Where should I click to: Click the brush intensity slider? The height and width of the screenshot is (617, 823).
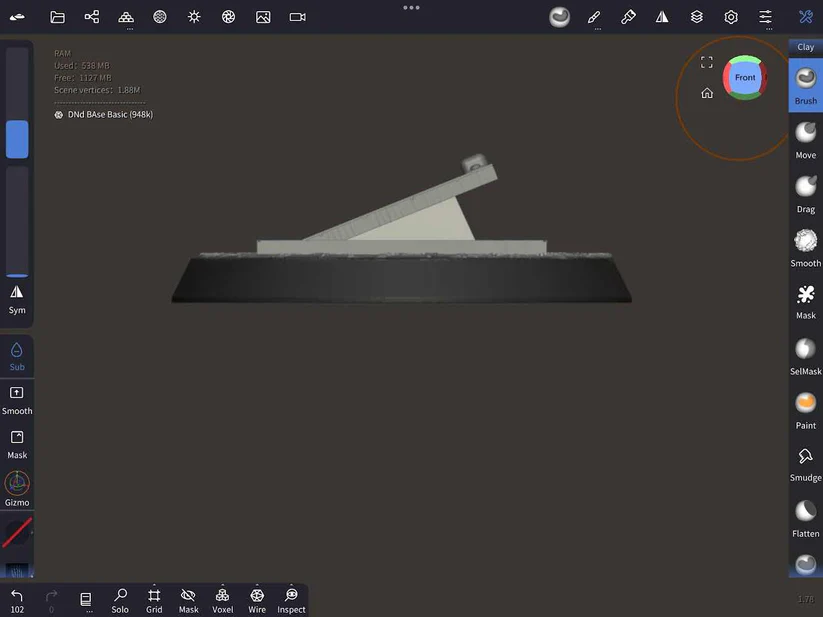[17, 222]
